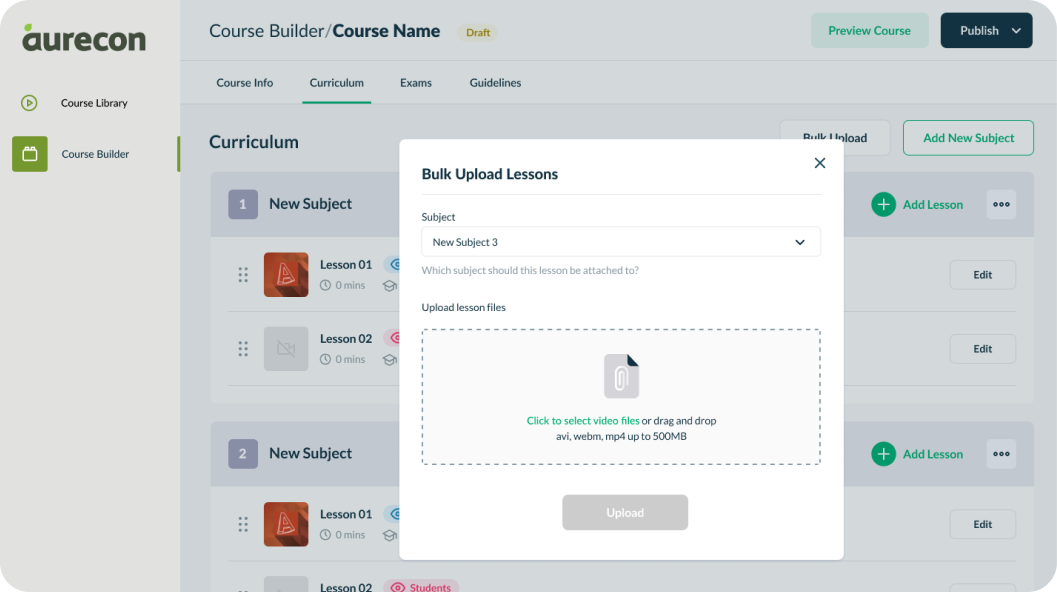
Task: Grab the drag handle of Lesson 01 in subject 1
Action: [x=243, y=274]
